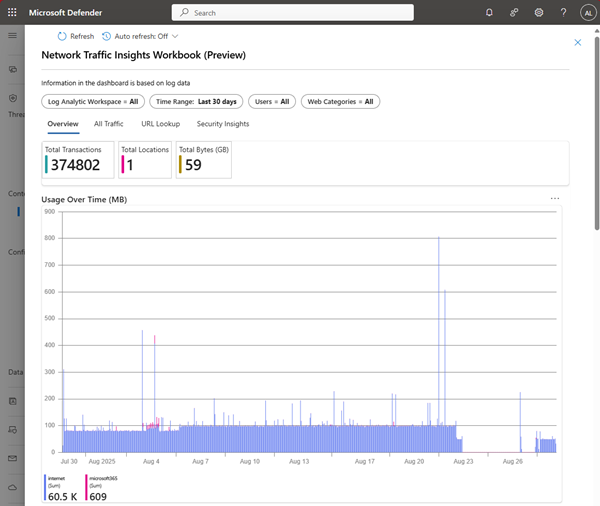Open the endpoint search icon in sidebar
This screenshot has height=506, width=600.
pyautogui.click(x=13, y=430)
